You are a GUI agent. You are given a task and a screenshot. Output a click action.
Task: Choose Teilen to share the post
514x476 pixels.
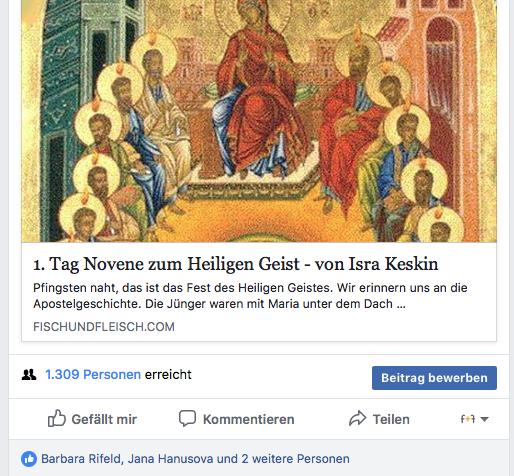[391, 419]
